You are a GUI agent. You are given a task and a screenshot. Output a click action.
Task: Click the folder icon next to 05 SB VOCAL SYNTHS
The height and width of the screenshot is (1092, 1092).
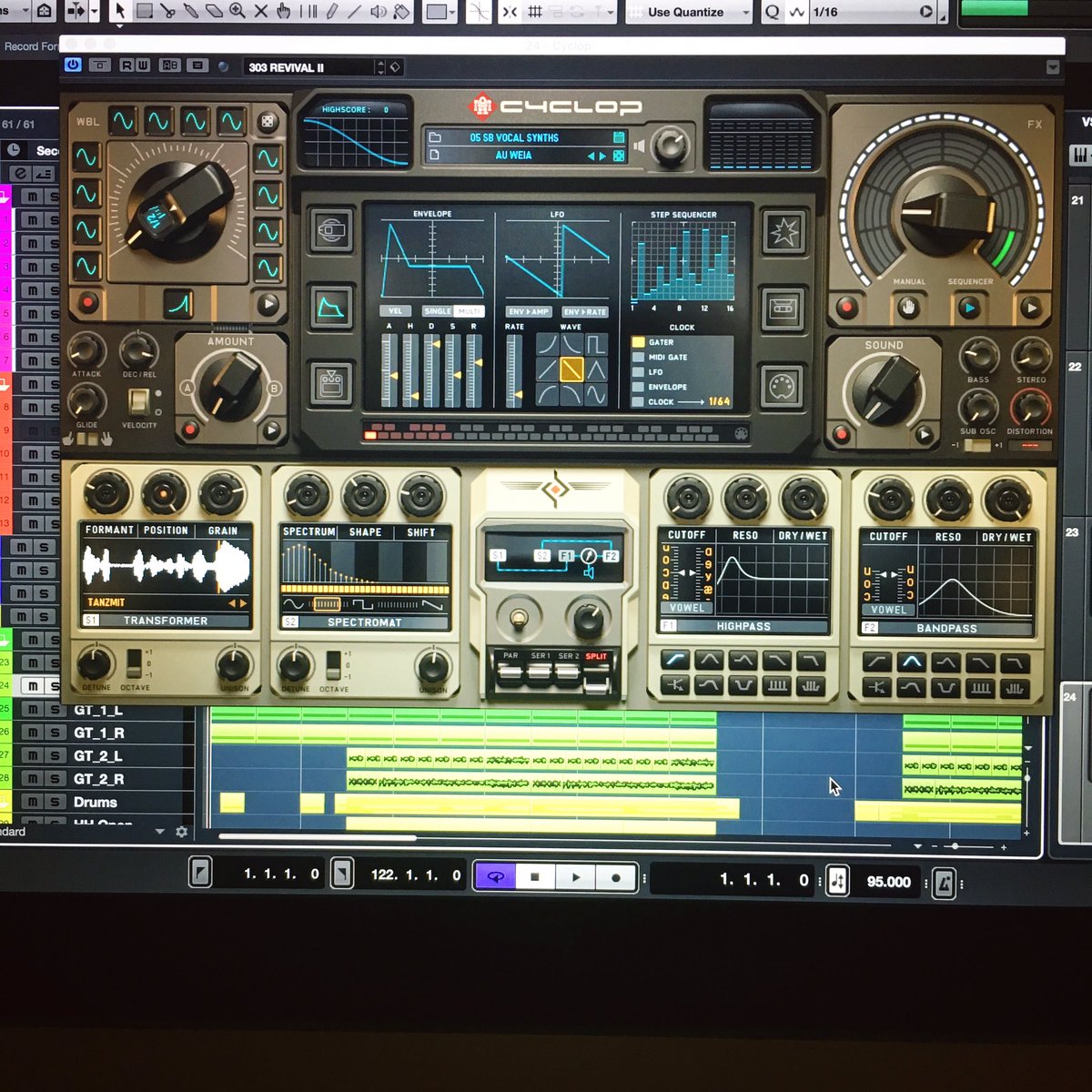(434, 137)
